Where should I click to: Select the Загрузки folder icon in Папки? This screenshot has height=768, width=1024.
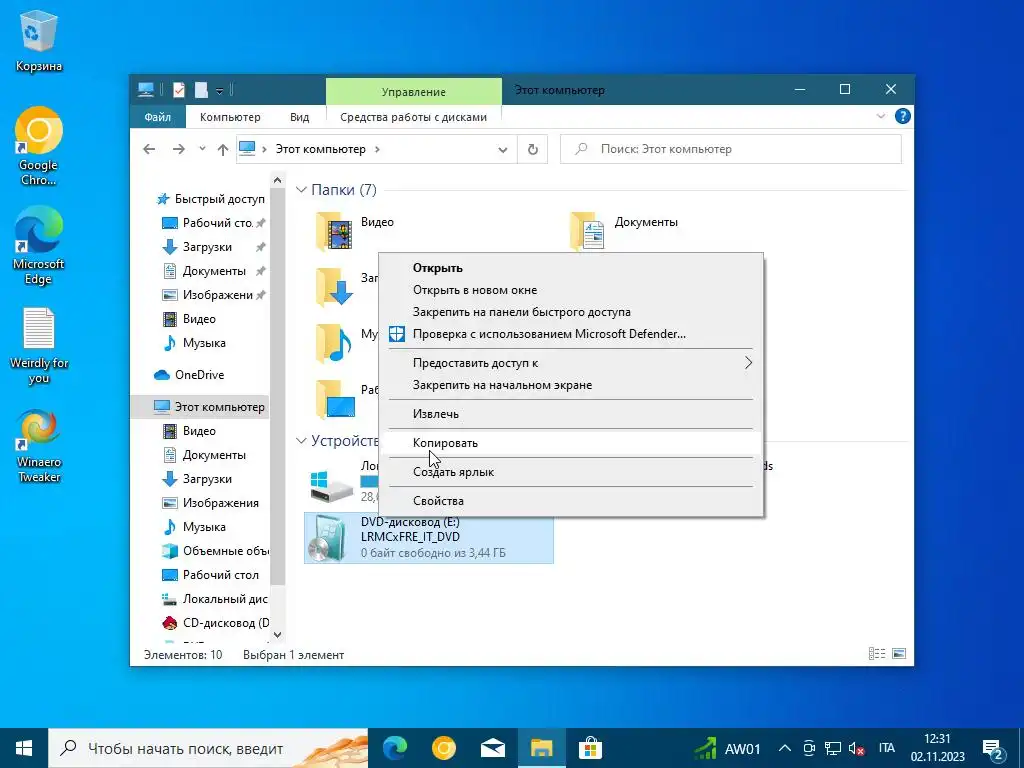point(334,287)
